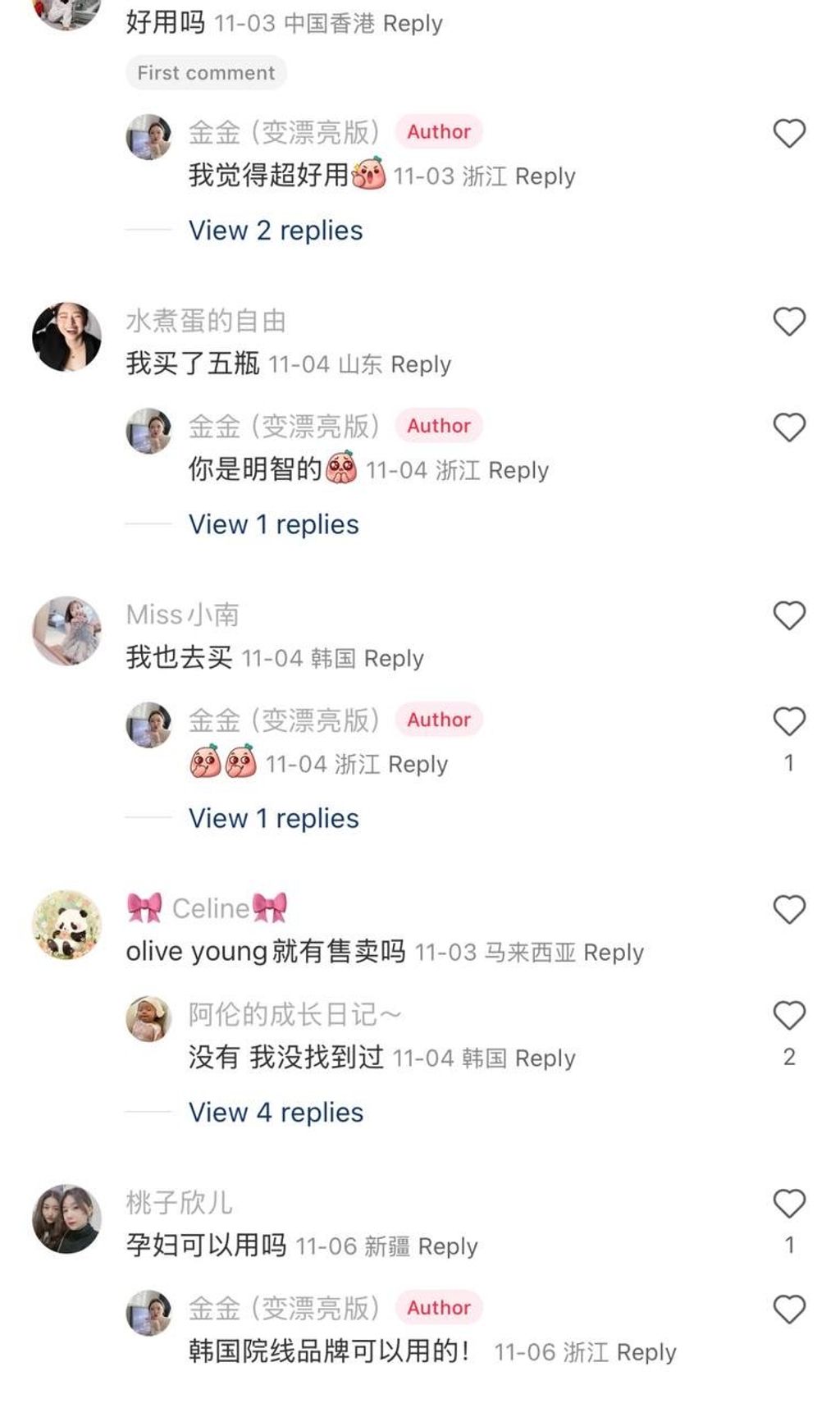This screenshot has height=1408, width=840.
Task: Expand View 4 replies under Celine's comment
Action: point(276,1113)
